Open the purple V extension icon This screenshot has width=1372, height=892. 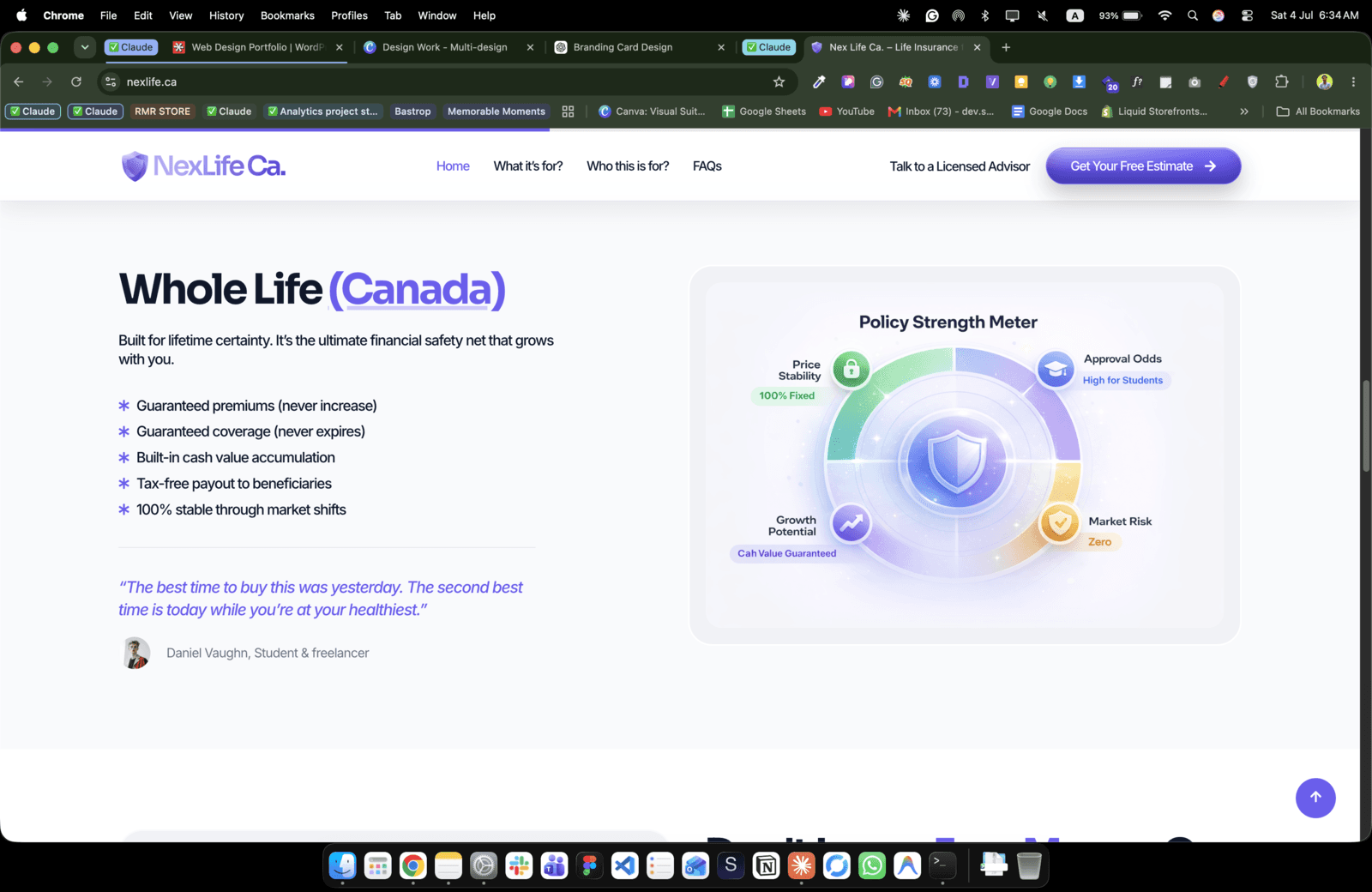pos(992,81)
